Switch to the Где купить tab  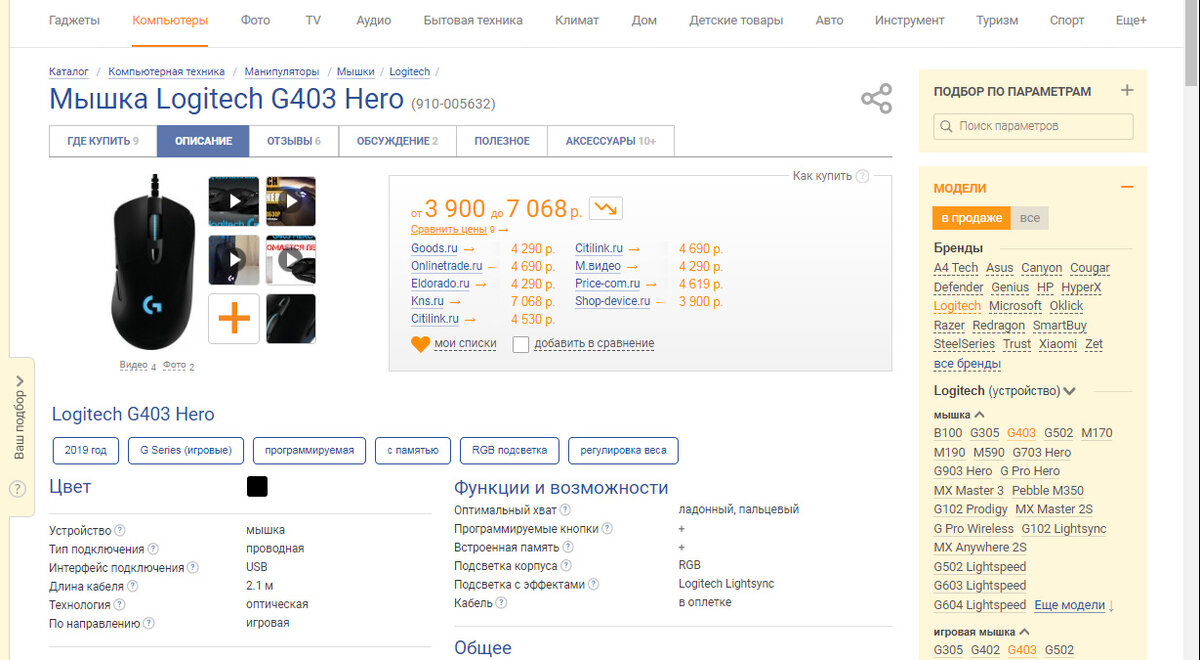[x=103, y=141]
